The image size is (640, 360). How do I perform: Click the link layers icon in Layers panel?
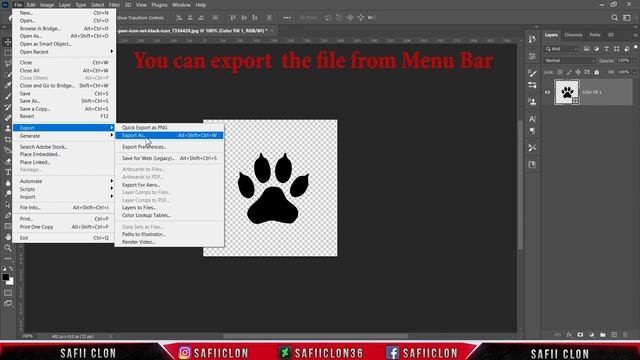(558, 335)
